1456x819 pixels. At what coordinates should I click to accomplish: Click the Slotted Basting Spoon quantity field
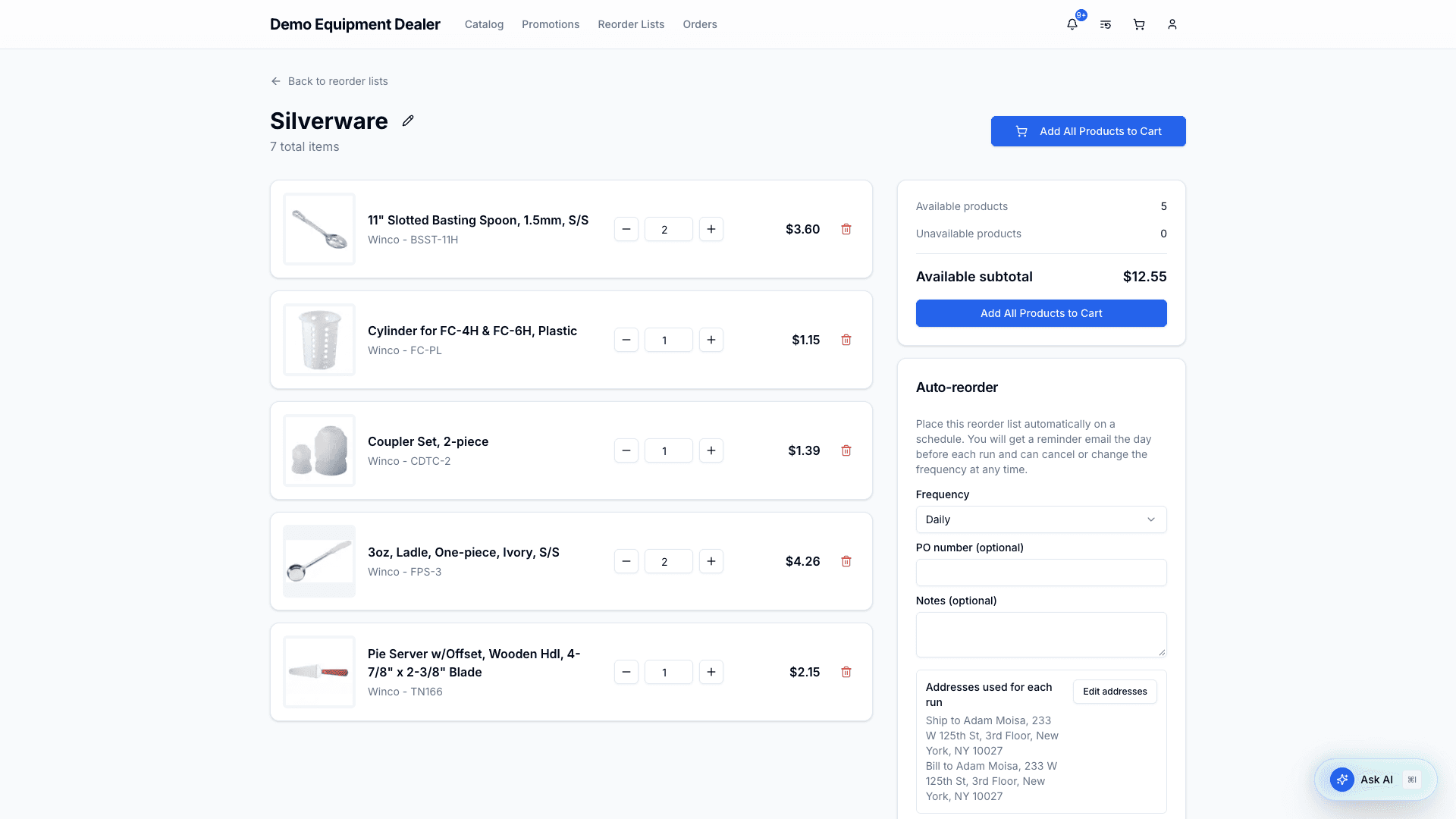point(669,229)
